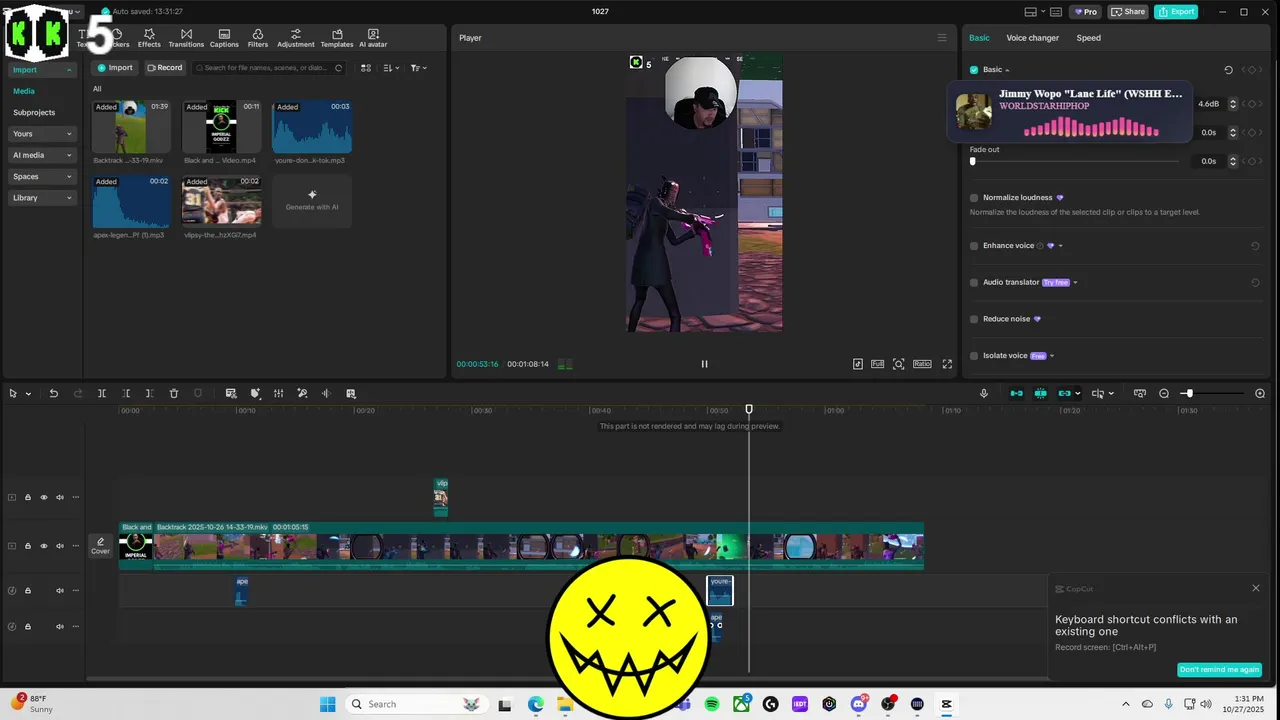Select Subprojects in the sidebar

(34, 112)
